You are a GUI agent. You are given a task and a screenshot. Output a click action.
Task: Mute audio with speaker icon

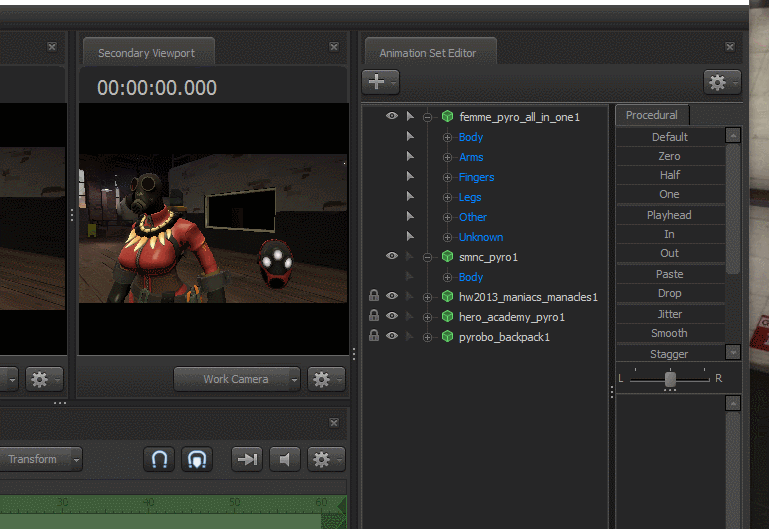(x=284, y=459)
